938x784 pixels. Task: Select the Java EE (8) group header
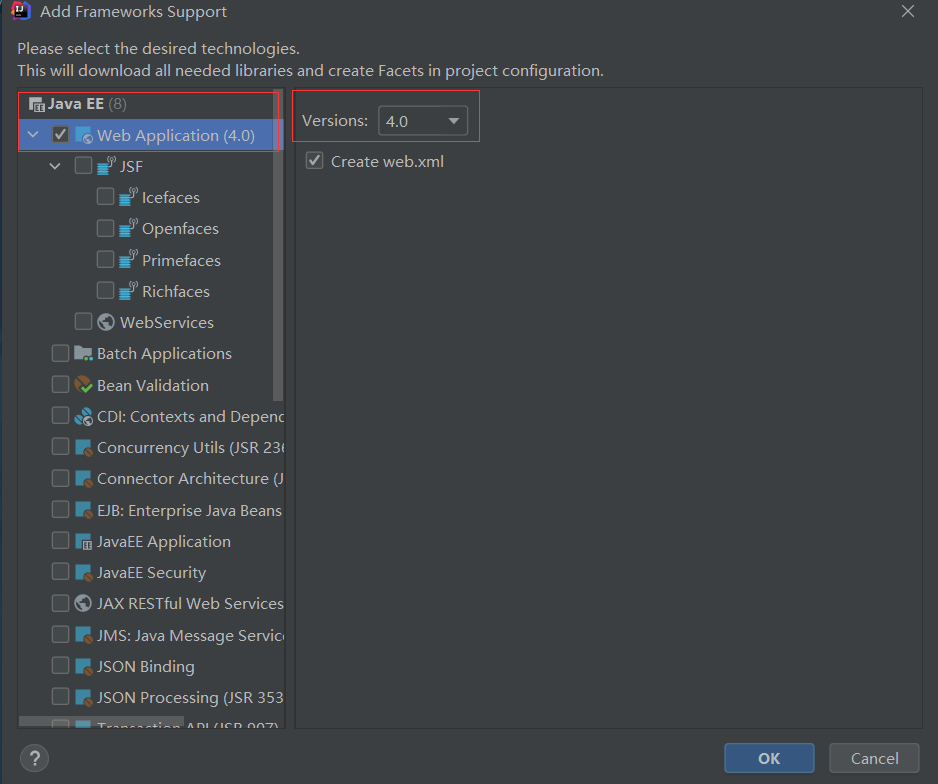tap(87, 104)
